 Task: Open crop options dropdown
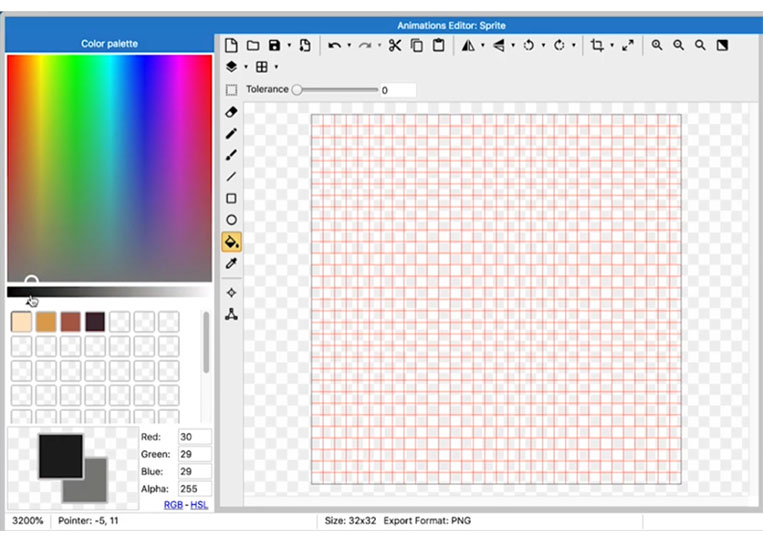612,46
